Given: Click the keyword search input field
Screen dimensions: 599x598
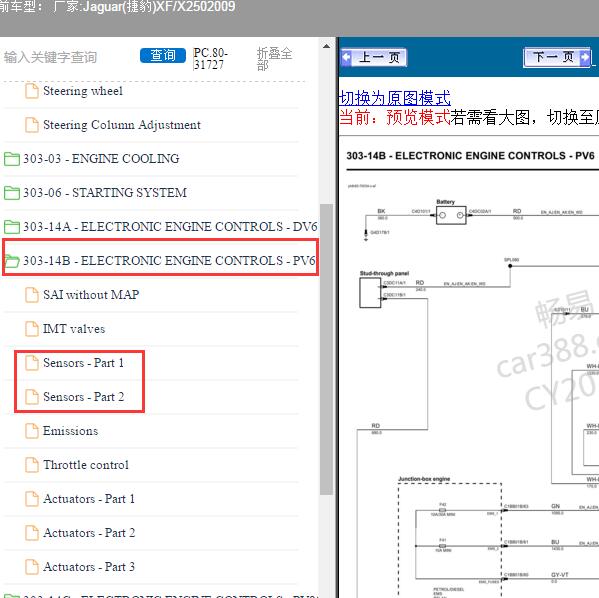Looking at the screenshot, I should click(69, 57).
